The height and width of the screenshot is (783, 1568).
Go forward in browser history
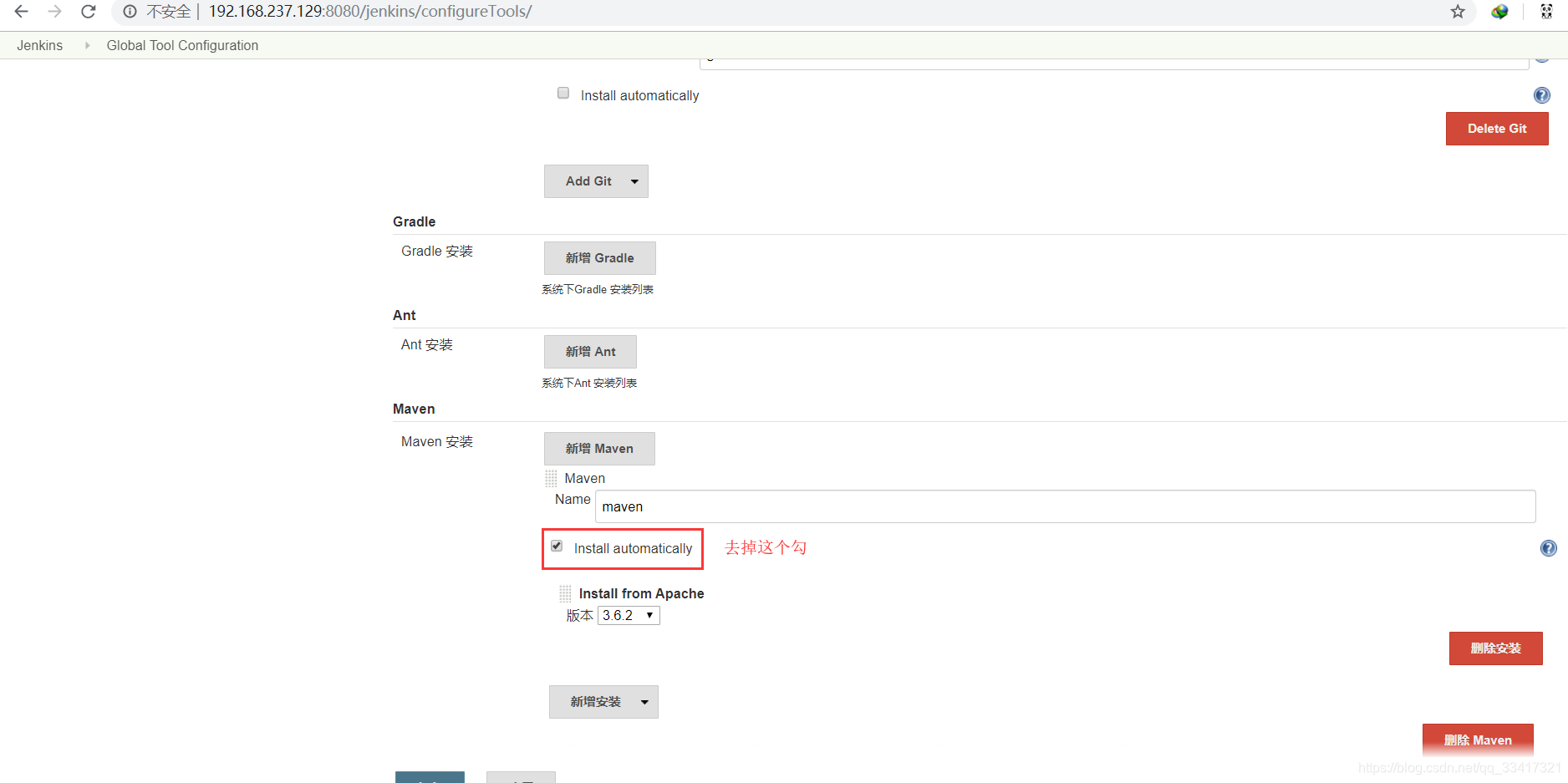[x=55, y=12]
